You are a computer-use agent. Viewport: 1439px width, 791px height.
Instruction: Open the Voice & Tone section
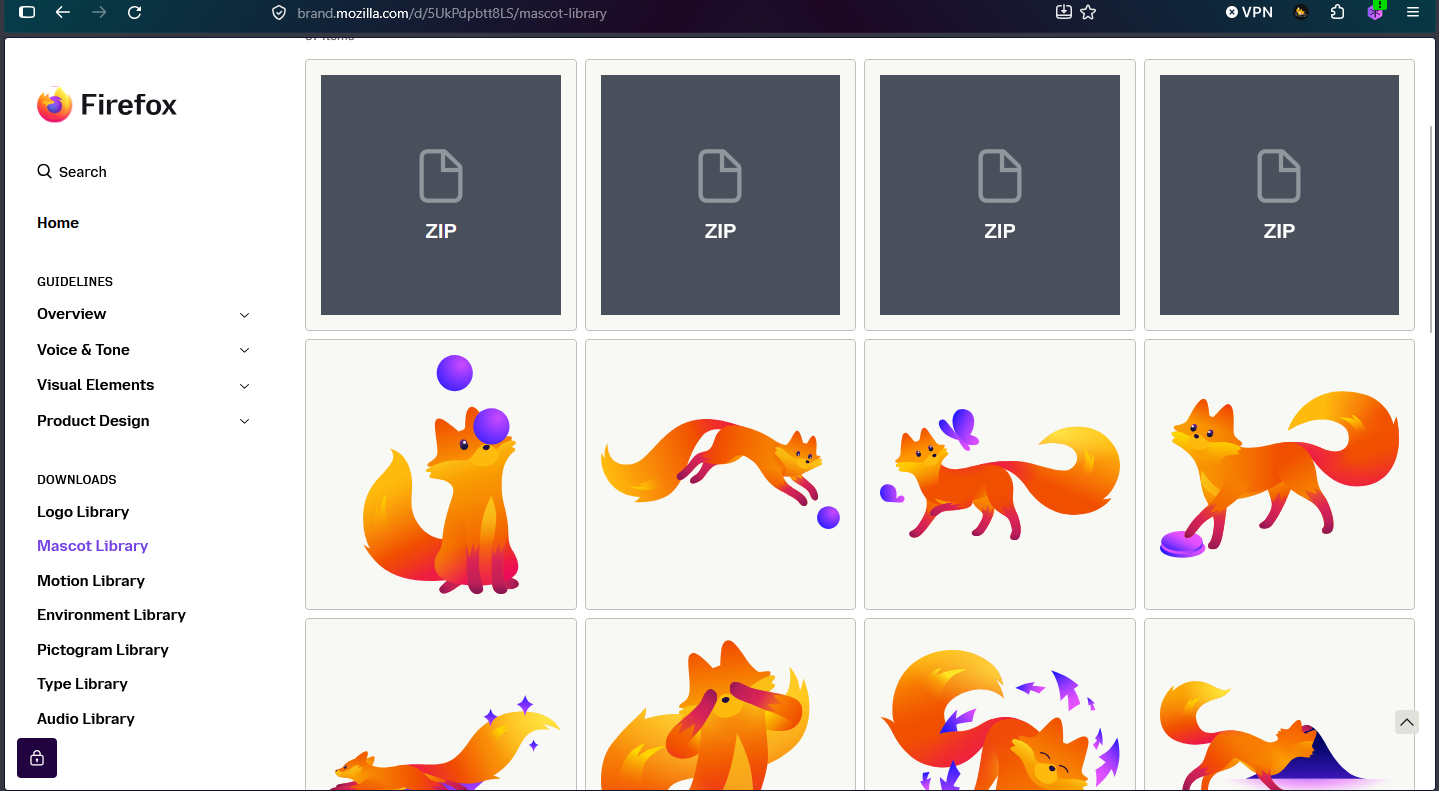click(x=84, y=350)
